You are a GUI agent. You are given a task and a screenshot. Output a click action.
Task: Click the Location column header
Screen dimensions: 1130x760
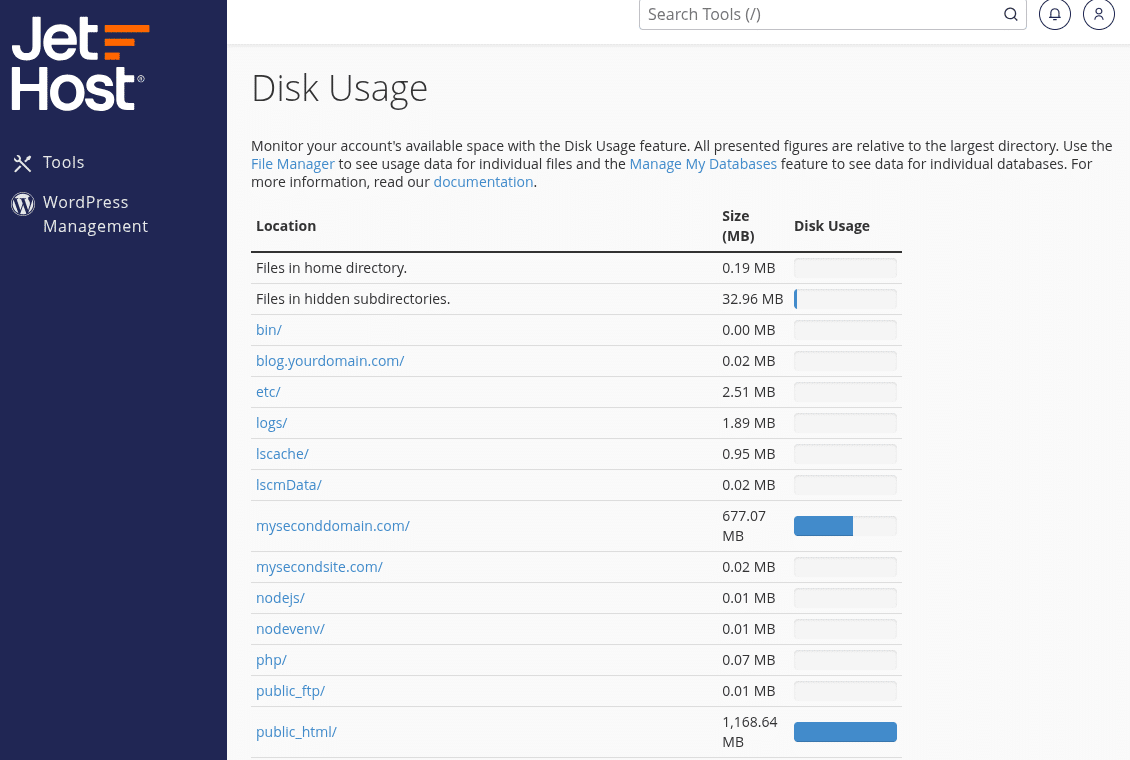click(286, 226)
